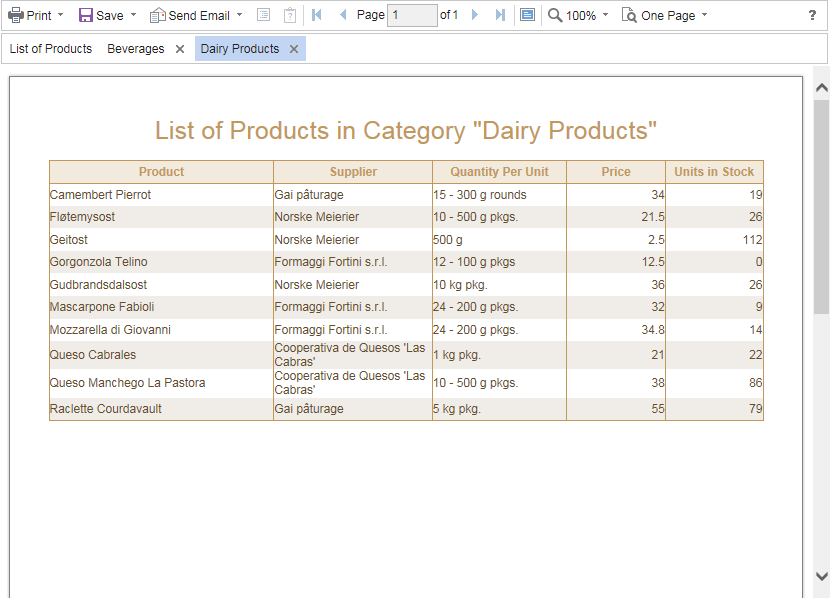Click the scrollbar up arrow

[822, 87]
